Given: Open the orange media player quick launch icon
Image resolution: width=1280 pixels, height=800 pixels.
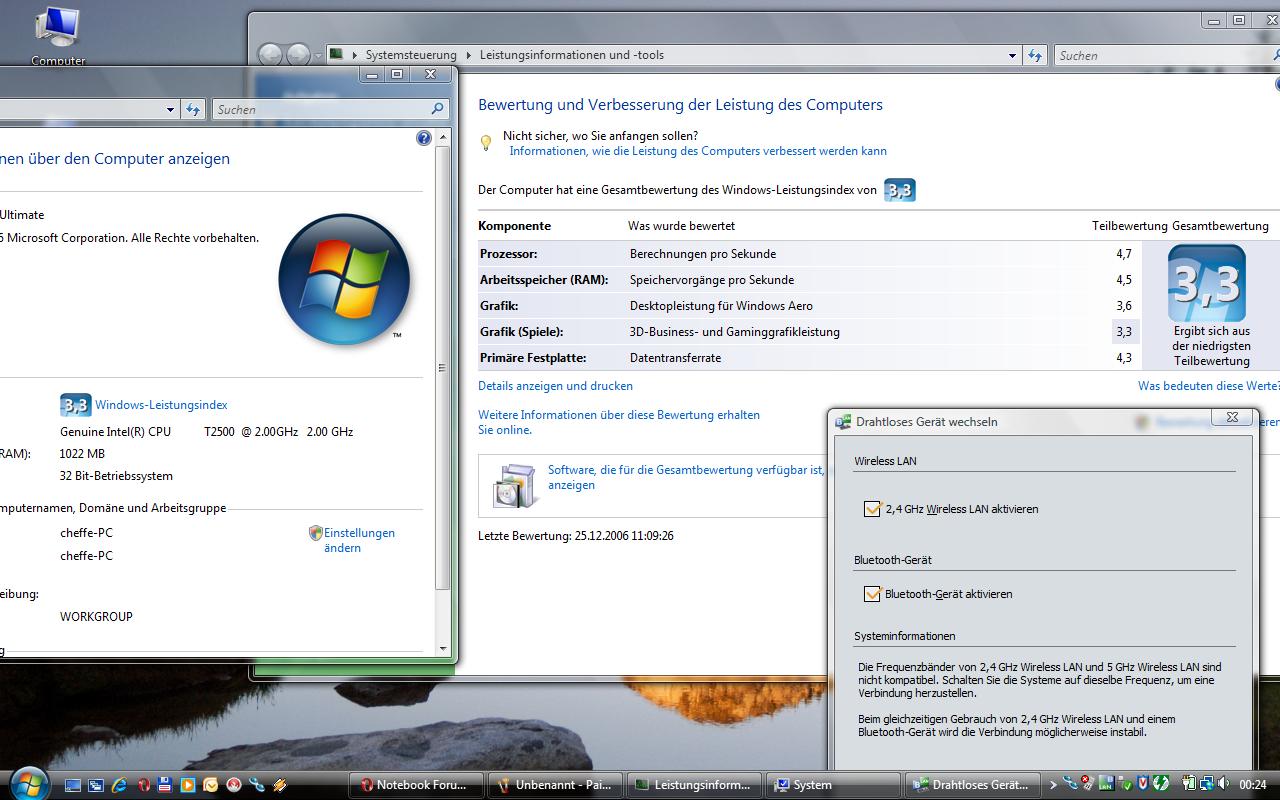Looking at the screenshot, I should [x=187, y=785].
